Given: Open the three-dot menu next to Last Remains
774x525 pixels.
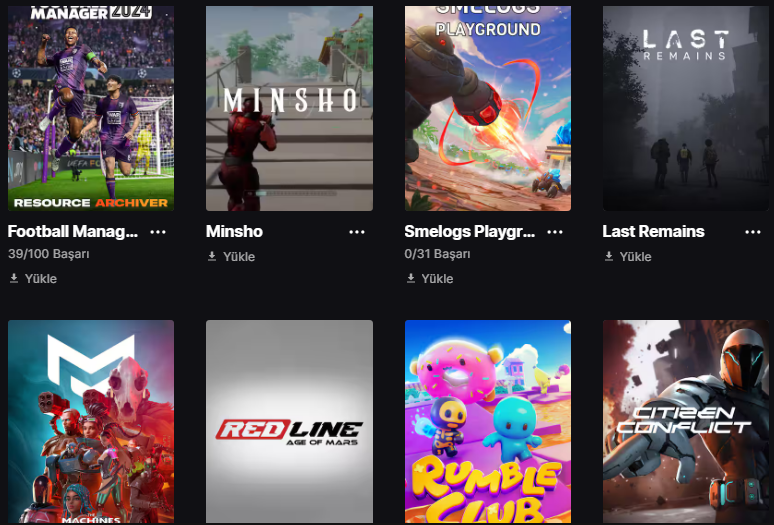Looking at the screenshot, I should tap(753, 232).
